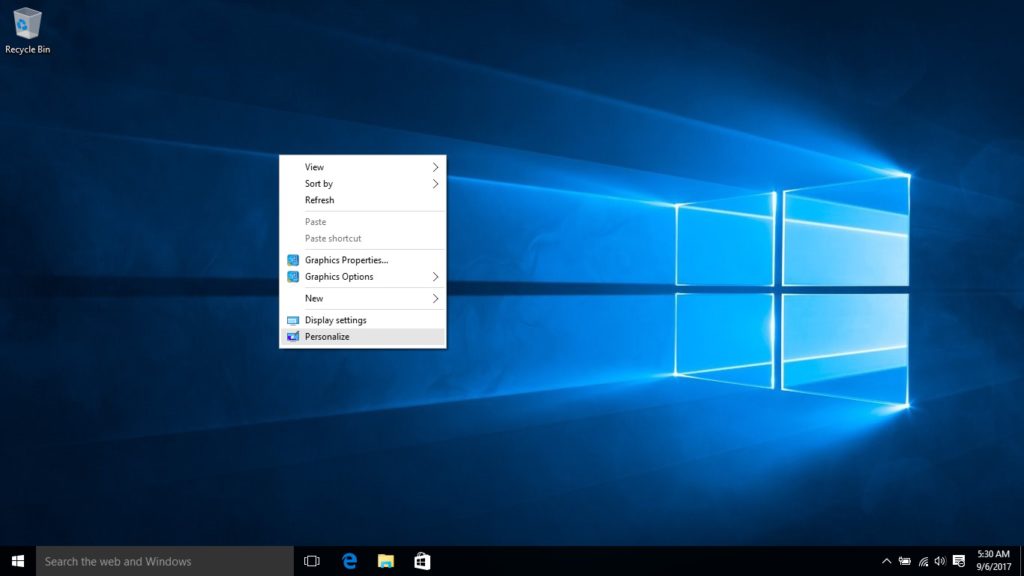Select the Paste shortcut menu entry
The height and width of the screenshot is (576, 1024).
tap(362, 238)
